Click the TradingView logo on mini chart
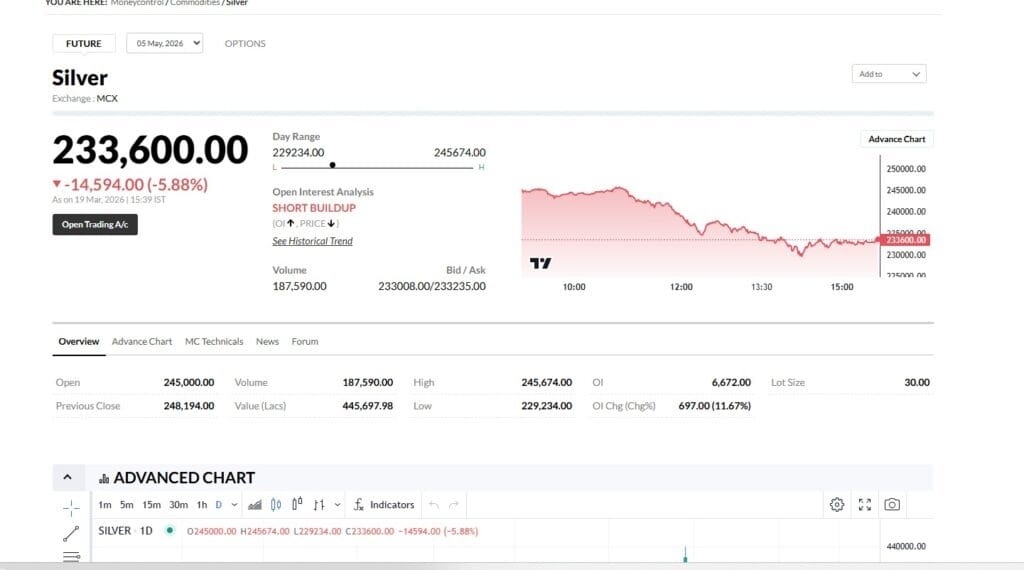The width and height of the screenshot is (1024, 570). [x=540, y=263]
